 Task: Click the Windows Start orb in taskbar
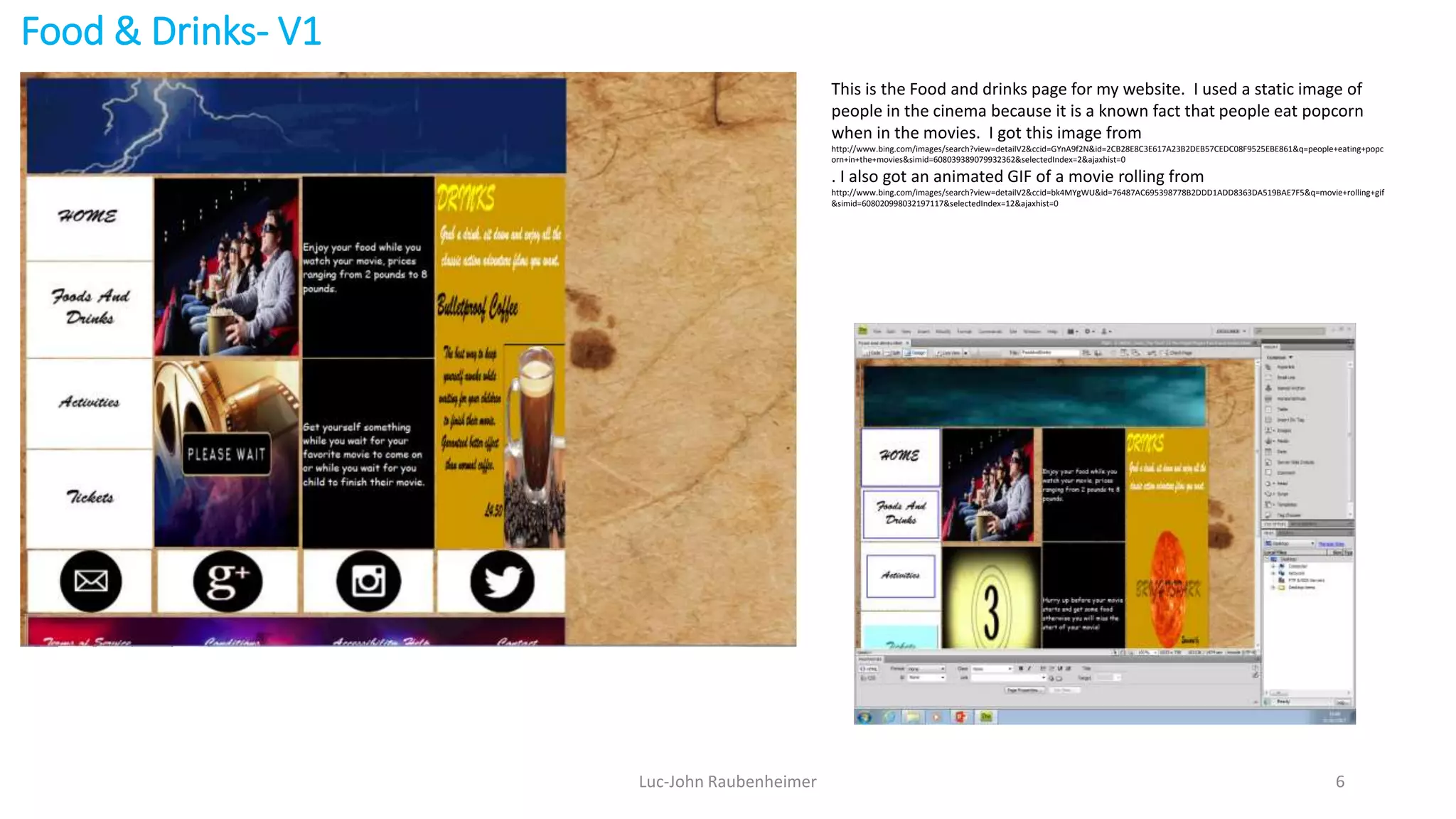click(864, 717)
